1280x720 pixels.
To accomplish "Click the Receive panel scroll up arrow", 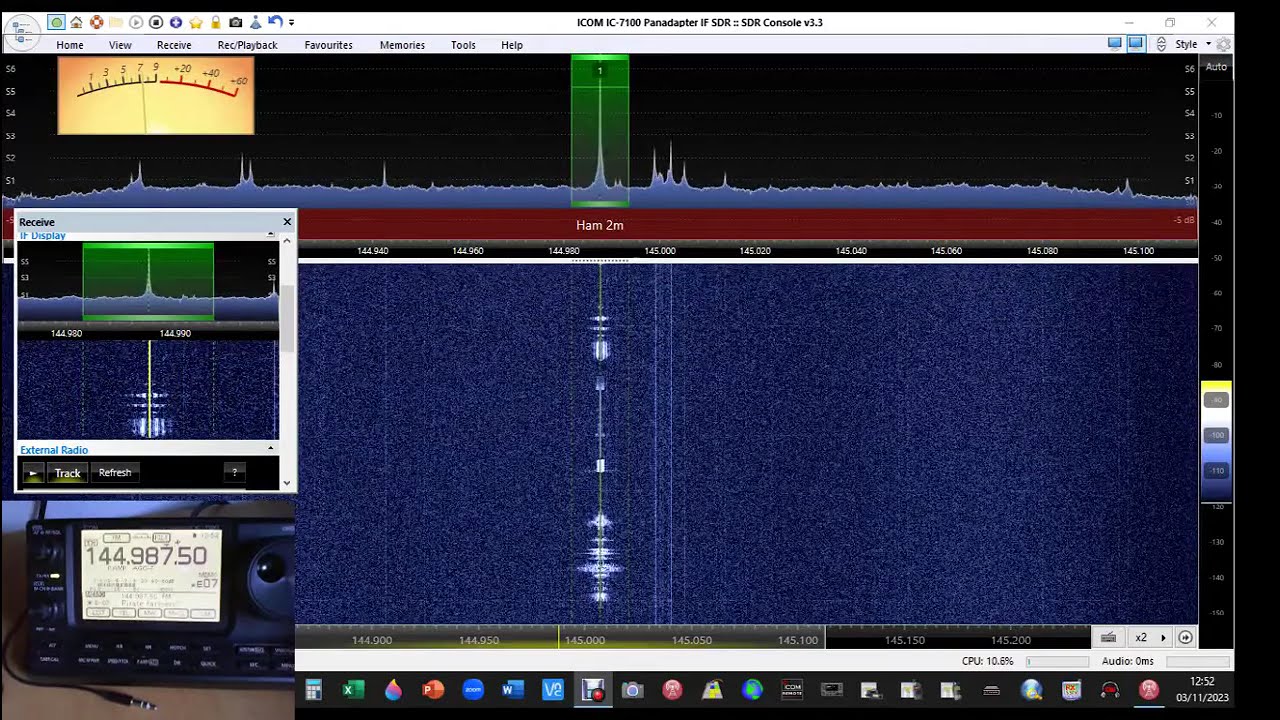I will coord(287,241).
